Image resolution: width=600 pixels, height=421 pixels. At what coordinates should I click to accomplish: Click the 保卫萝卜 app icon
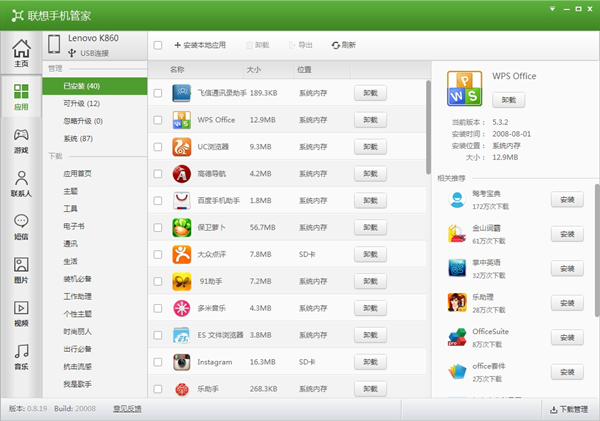pos(181,227)
